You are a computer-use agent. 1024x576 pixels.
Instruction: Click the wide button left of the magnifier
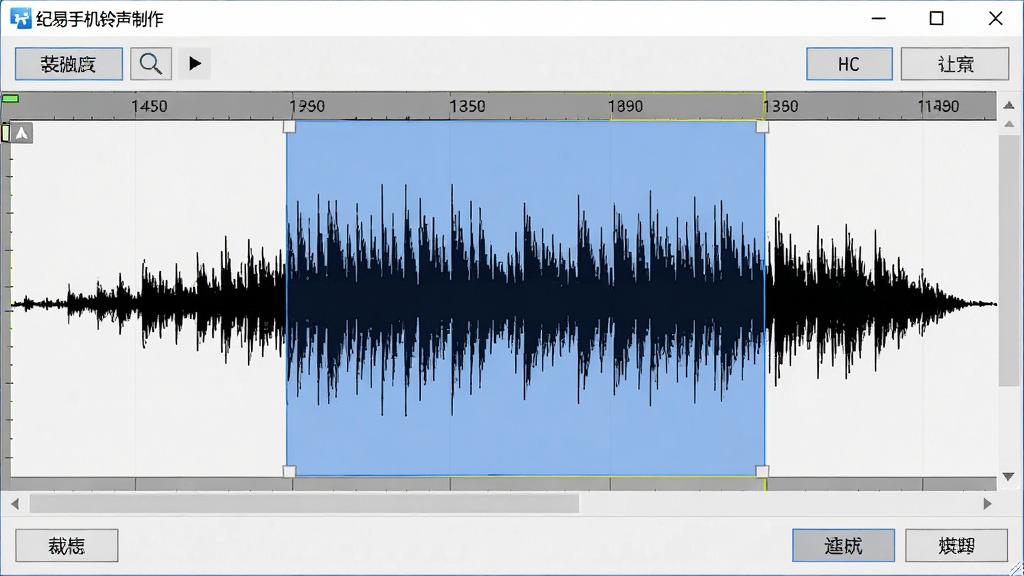pos(69,64)
